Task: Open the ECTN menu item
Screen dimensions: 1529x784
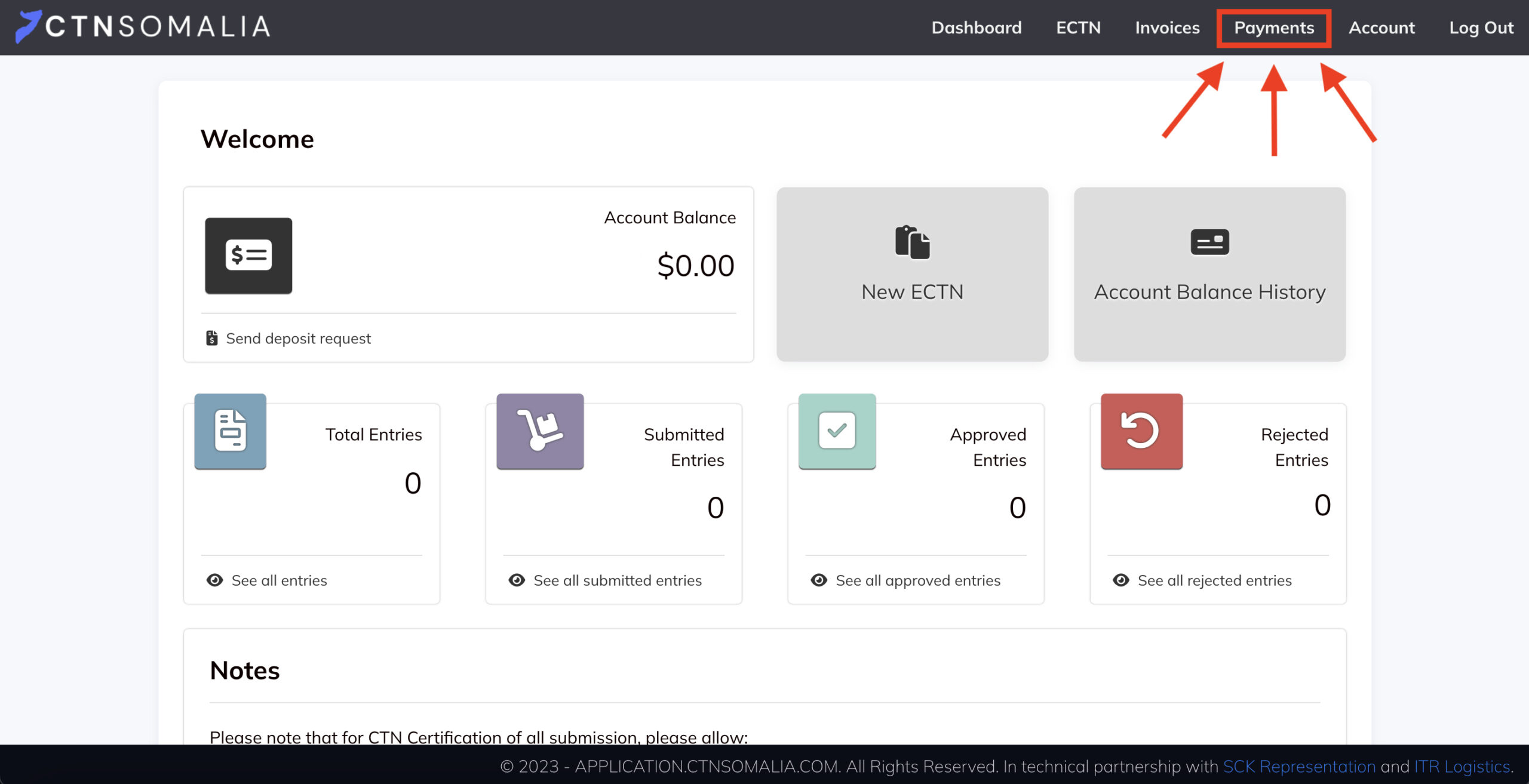Action: click(x=1078, y=27)
